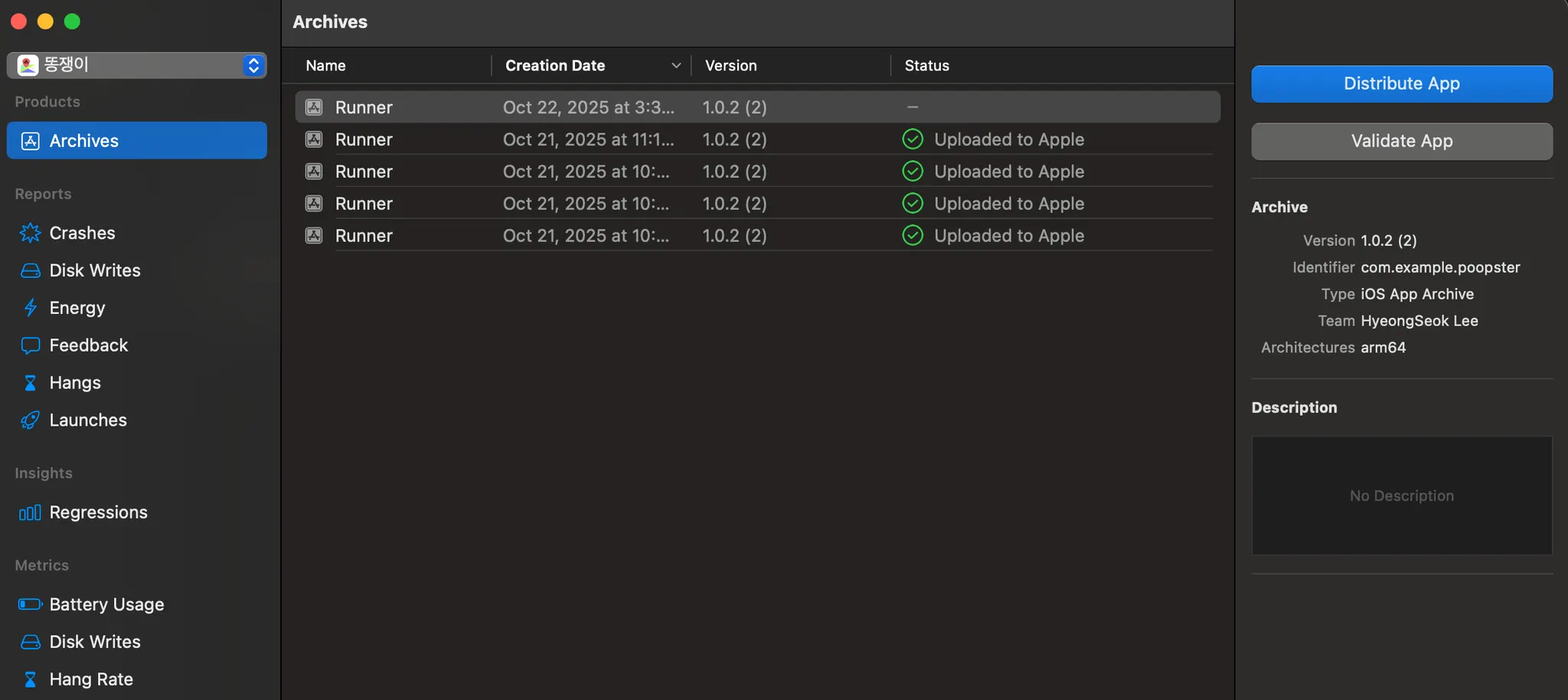The image size is (1568, 700).
Task: Open the Launches rocket icon
Action: [30, 420]
